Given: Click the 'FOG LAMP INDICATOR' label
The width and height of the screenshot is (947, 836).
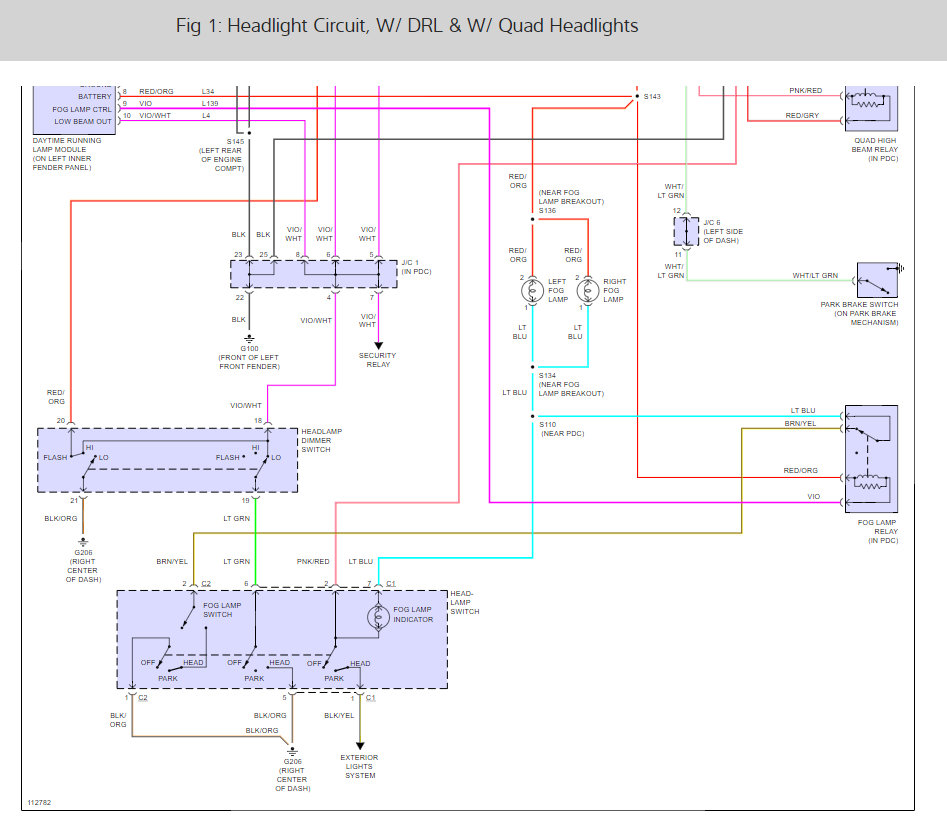Looking at the screenshot, I should click(413, 614).
